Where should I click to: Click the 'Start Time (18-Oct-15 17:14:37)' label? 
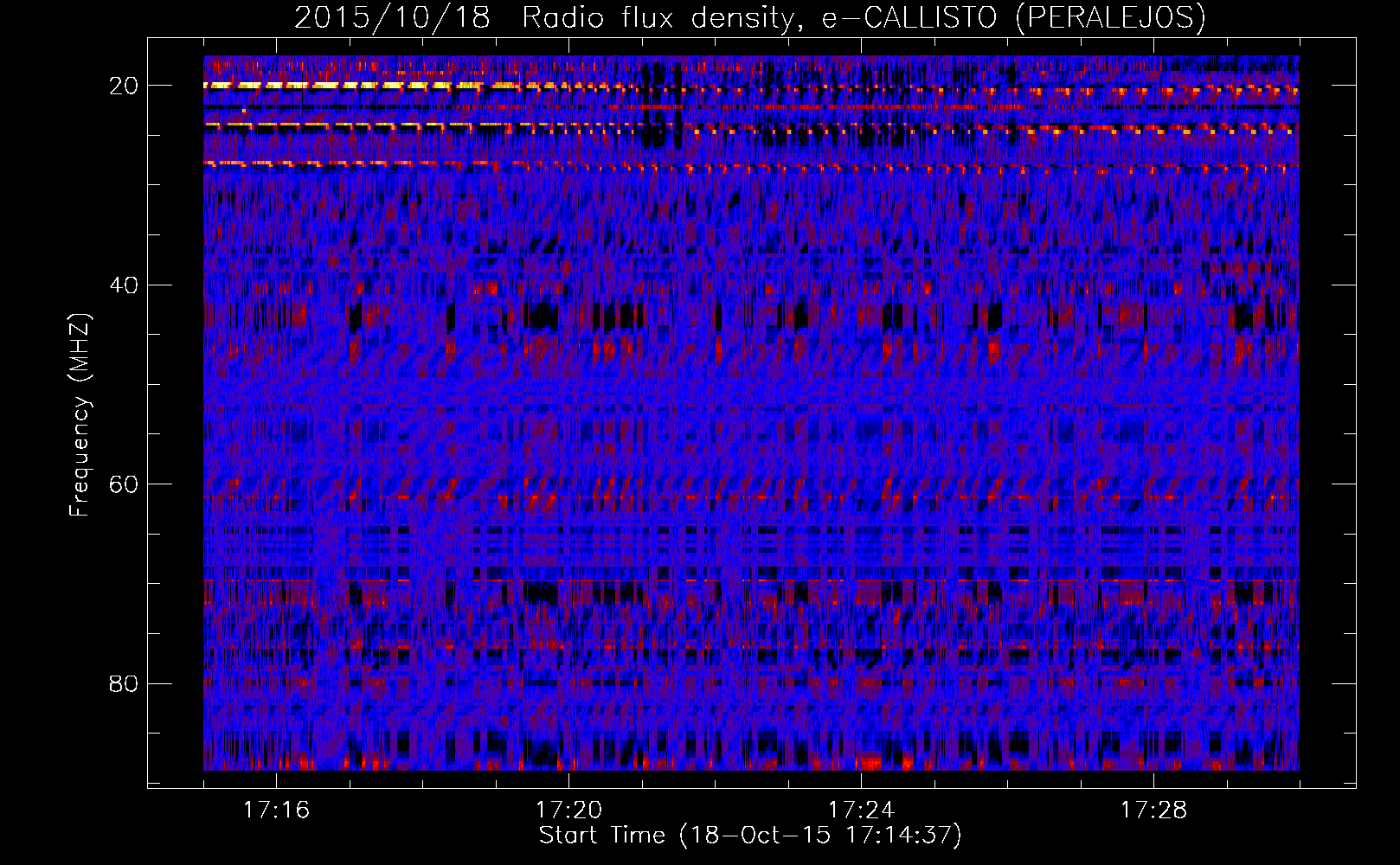pyautogui.click(x=750, y=836)
